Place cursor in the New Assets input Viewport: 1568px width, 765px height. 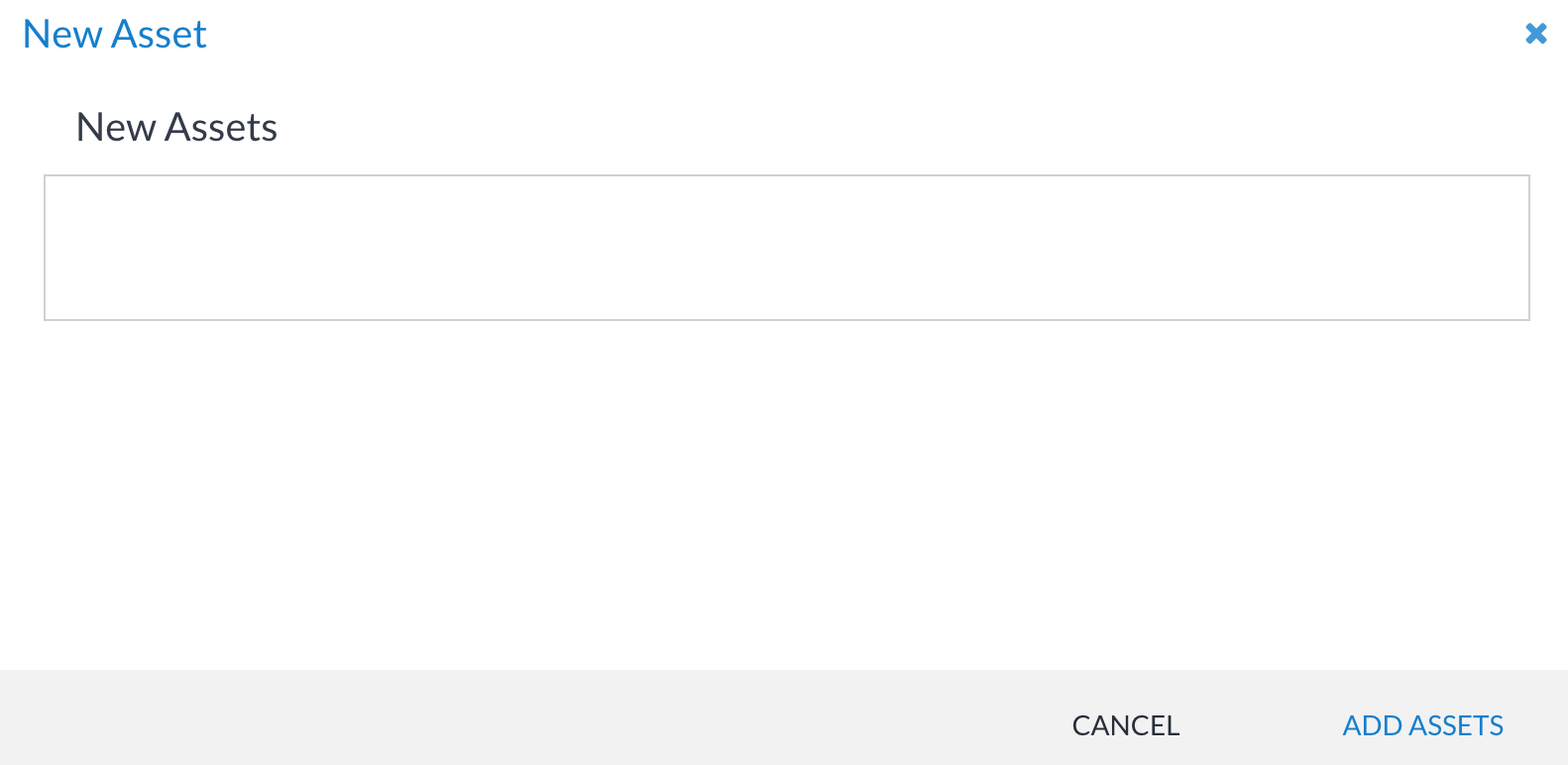[786, 248]
